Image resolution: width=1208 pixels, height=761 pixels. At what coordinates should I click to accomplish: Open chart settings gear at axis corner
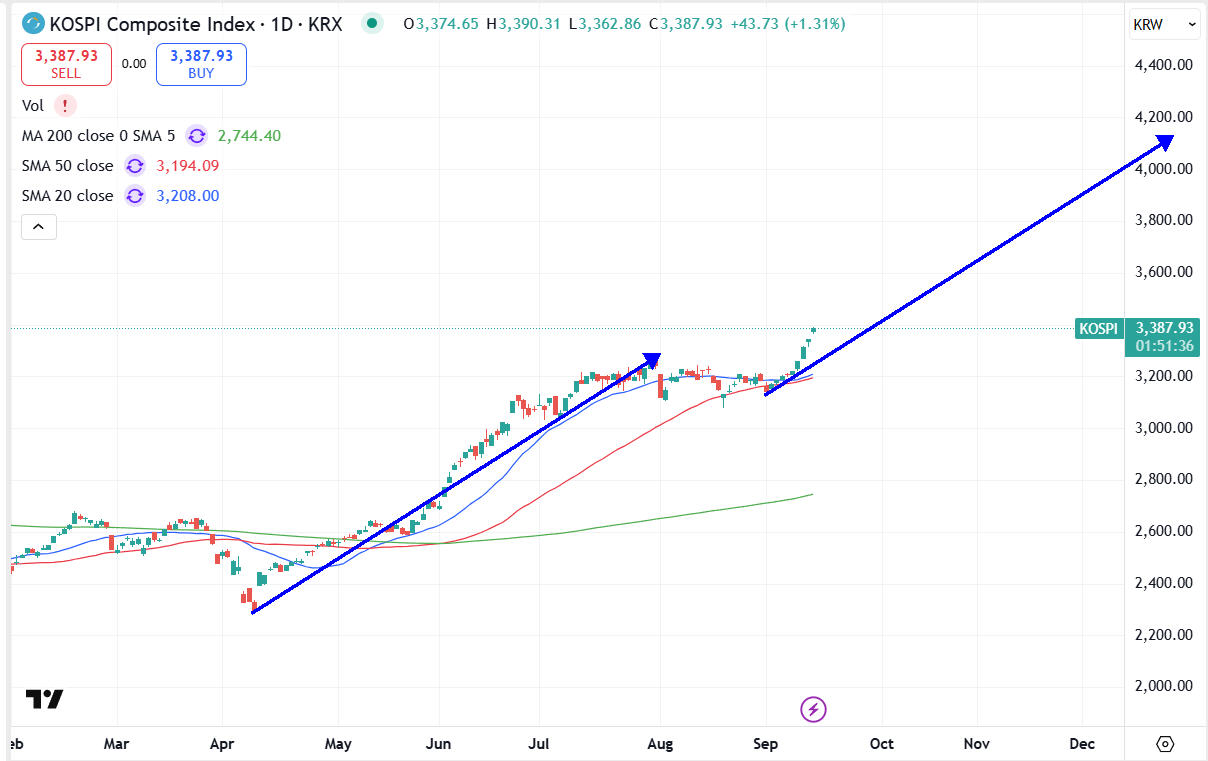click(x=1164, y=744)
